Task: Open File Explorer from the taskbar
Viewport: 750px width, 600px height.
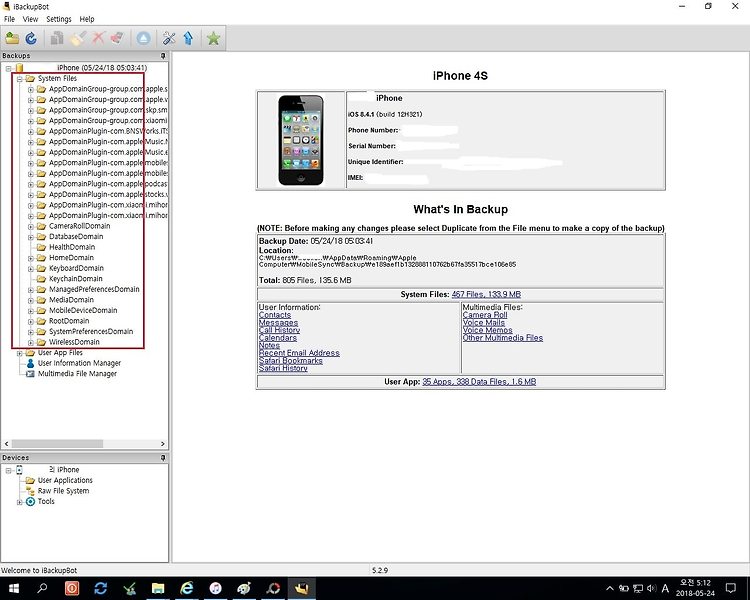Action: pyautogui.click(x=158, y=588)
